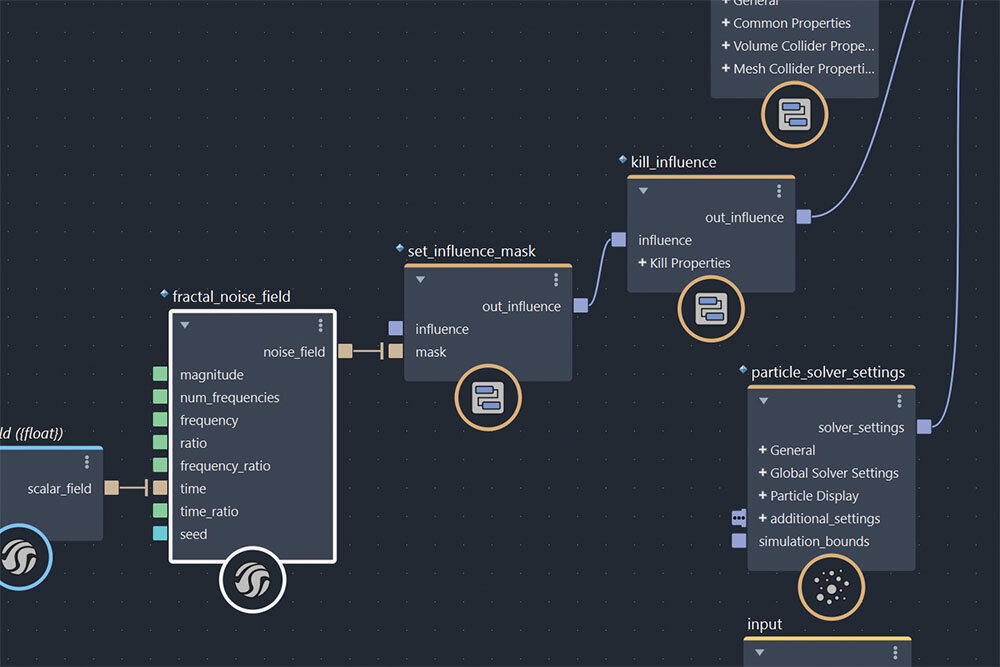
Task: Collapse the set_influence_mask node with its triangle
Action: (x=420, y=279)
